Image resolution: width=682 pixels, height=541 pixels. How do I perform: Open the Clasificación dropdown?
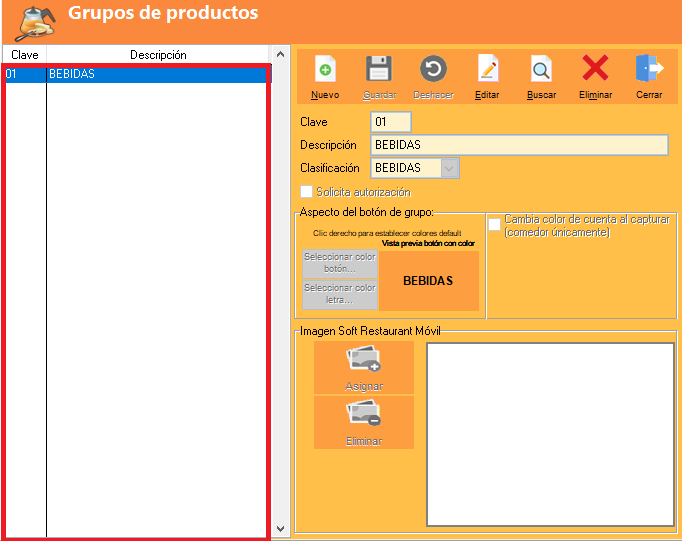(450, 168)
